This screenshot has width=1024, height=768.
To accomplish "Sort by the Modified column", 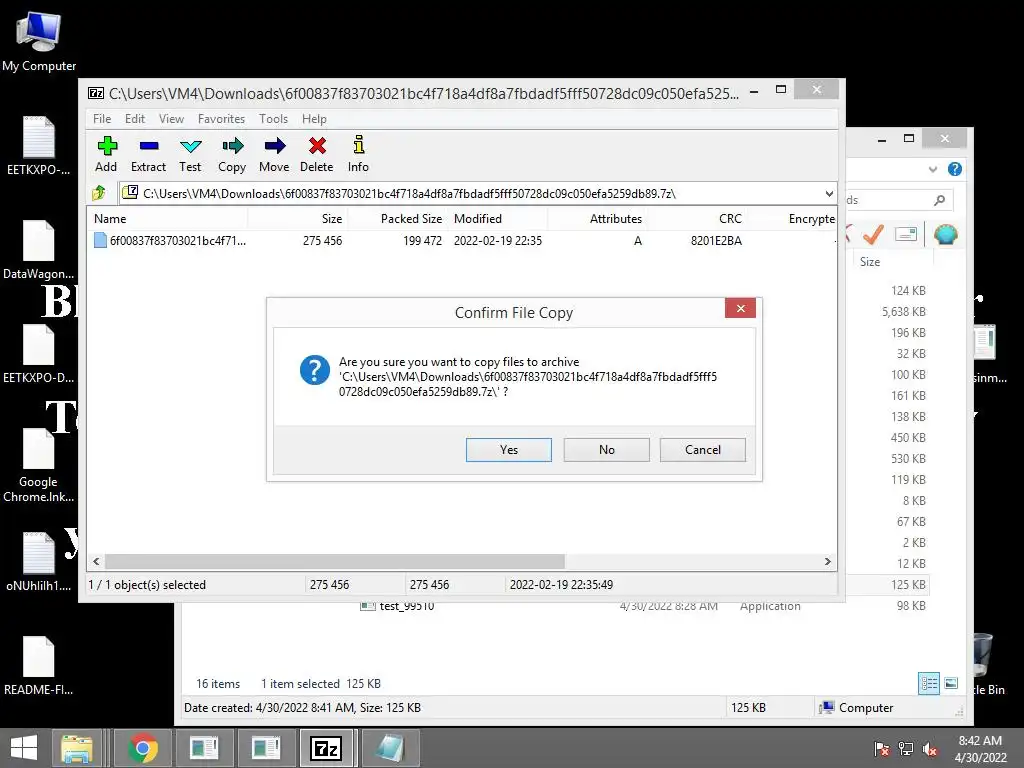I will (x=498, y=219).
